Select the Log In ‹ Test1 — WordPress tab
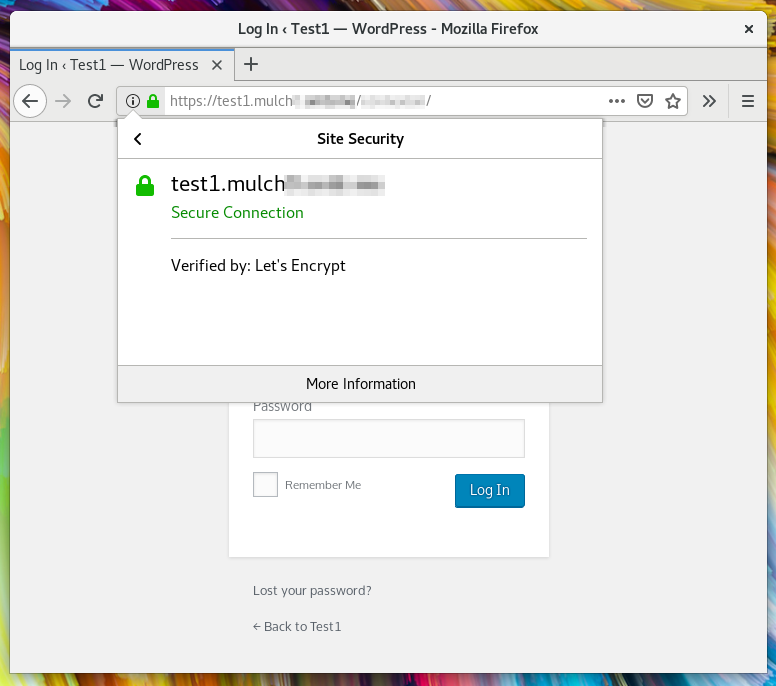The image size is (776, 686). (122, 65)
